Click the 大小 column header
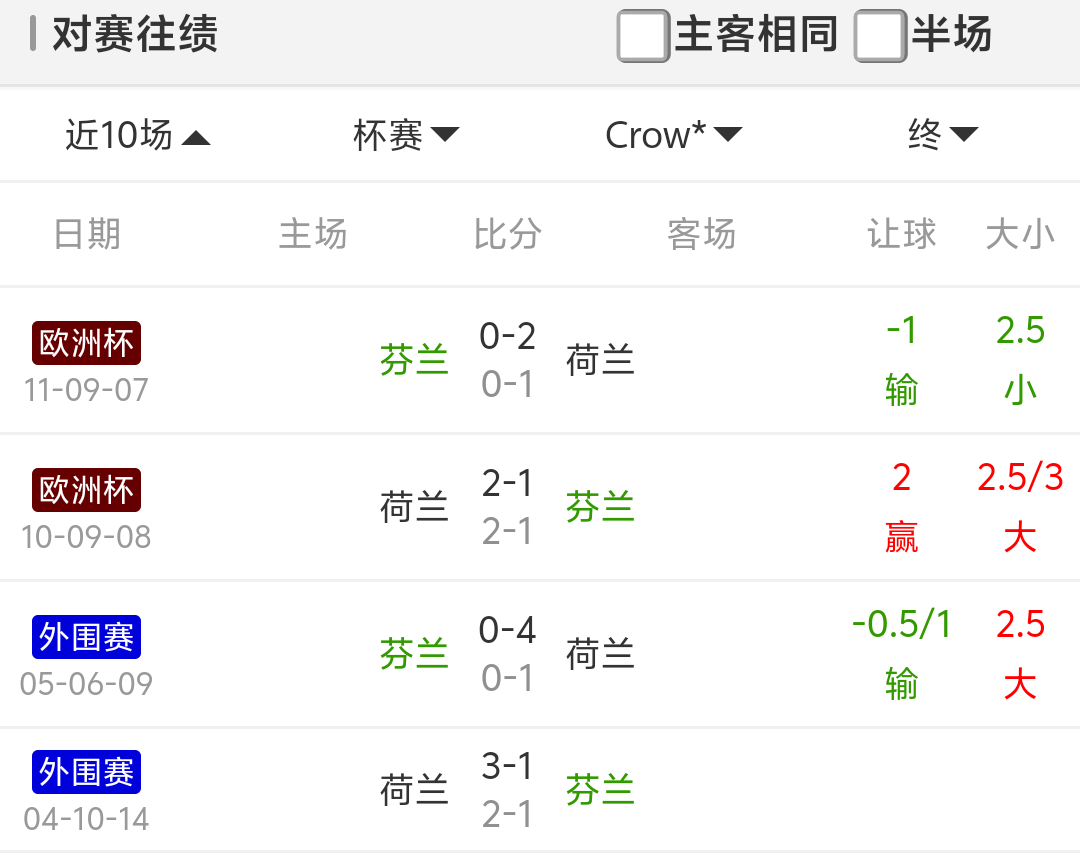Viewport: 1080px width, 861px height. coord(1020,235)
